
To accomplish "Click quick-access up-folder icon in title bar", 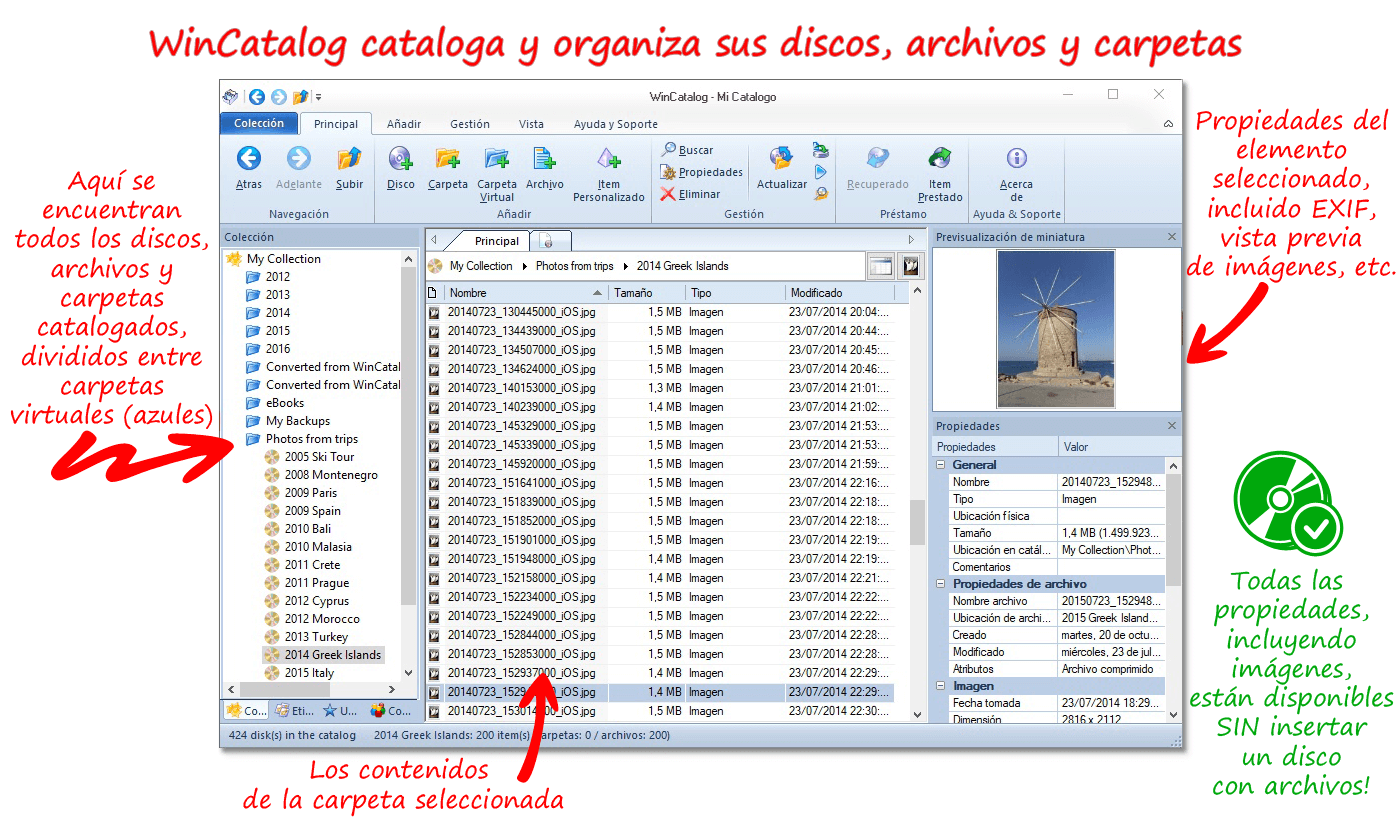I will click(300, 97).
